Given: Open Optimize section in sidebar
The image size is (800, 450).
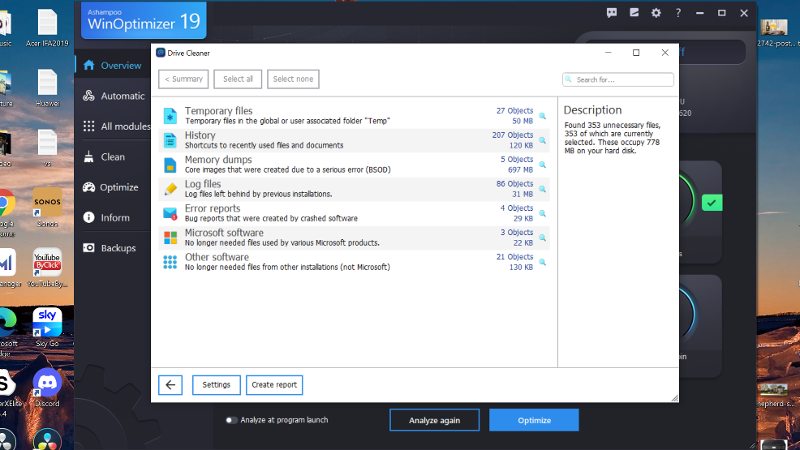Looking at the screenshot, I should point(113,187).
